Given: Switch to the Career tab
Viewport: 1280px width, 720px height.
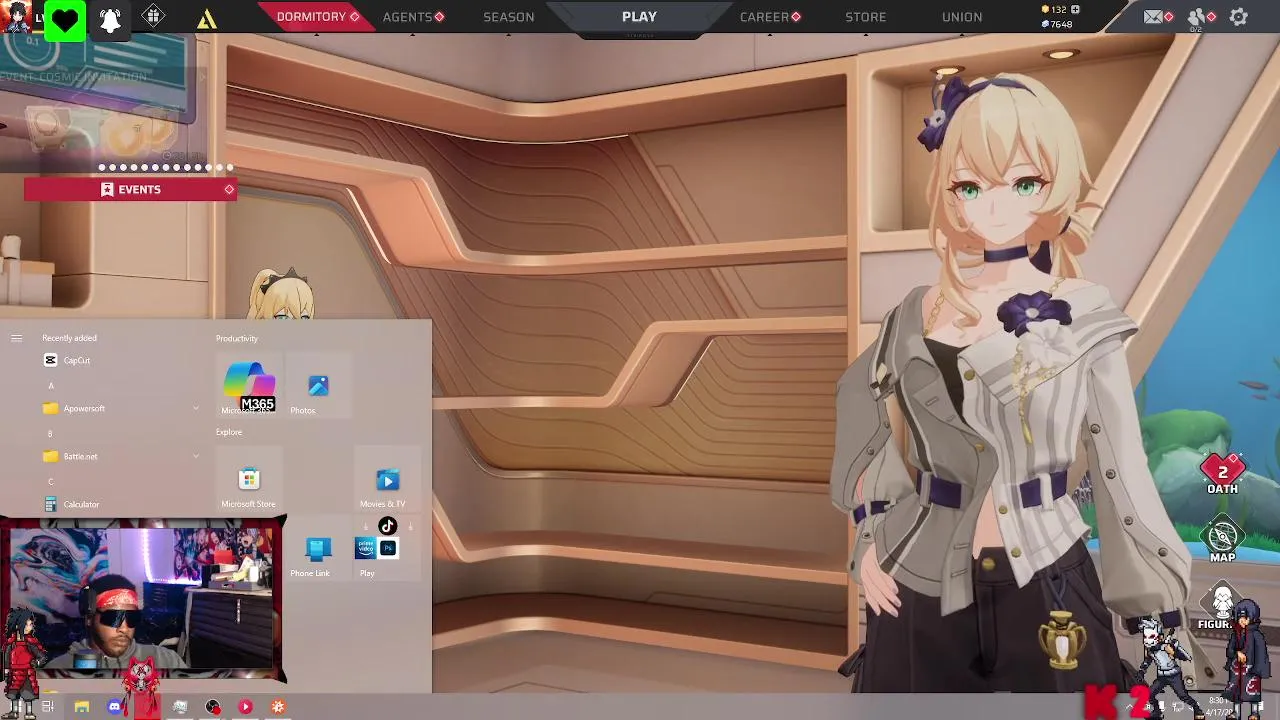Looking at the screenshot, I should pos(764,17).
